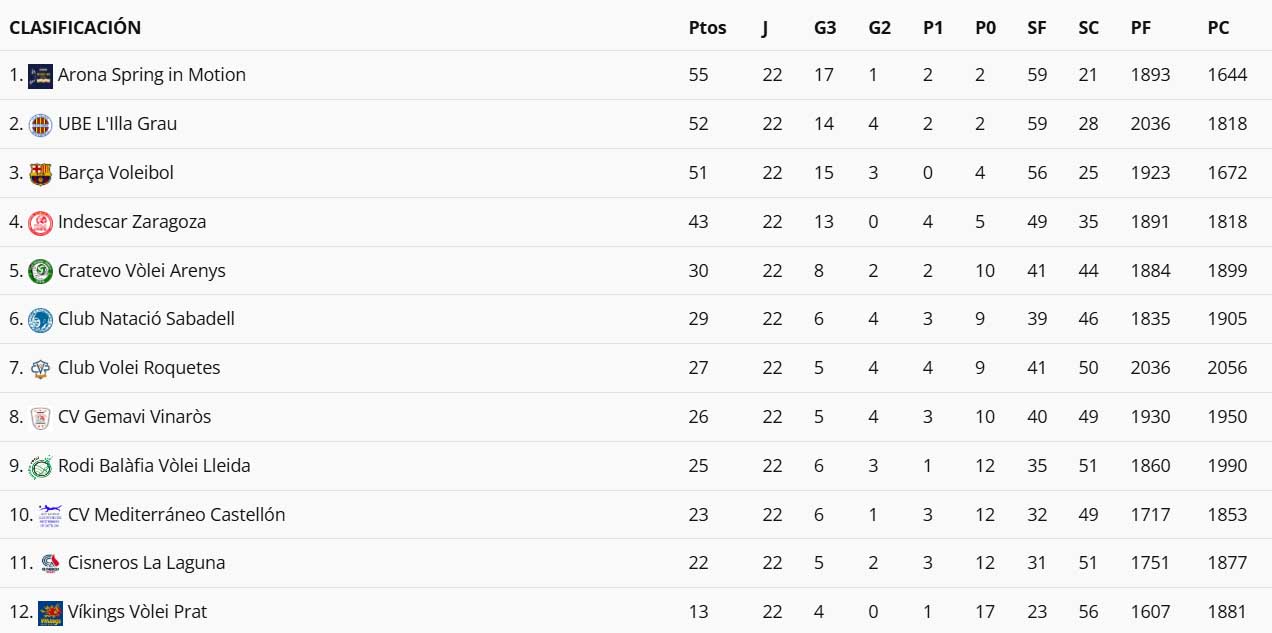
Task: Open the Barça Voleibol team name link
Action: [x=116, y=173]
